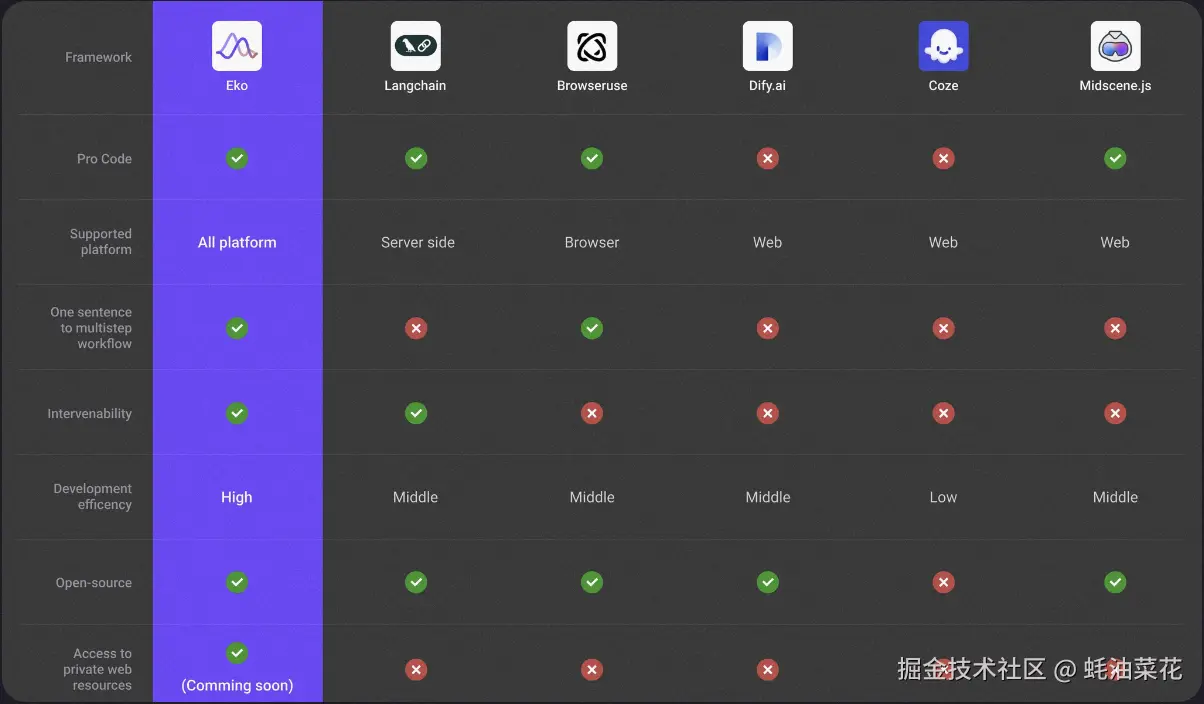Click Midscene.js's multistep workflow red cross

click(x=1116, y=328)
